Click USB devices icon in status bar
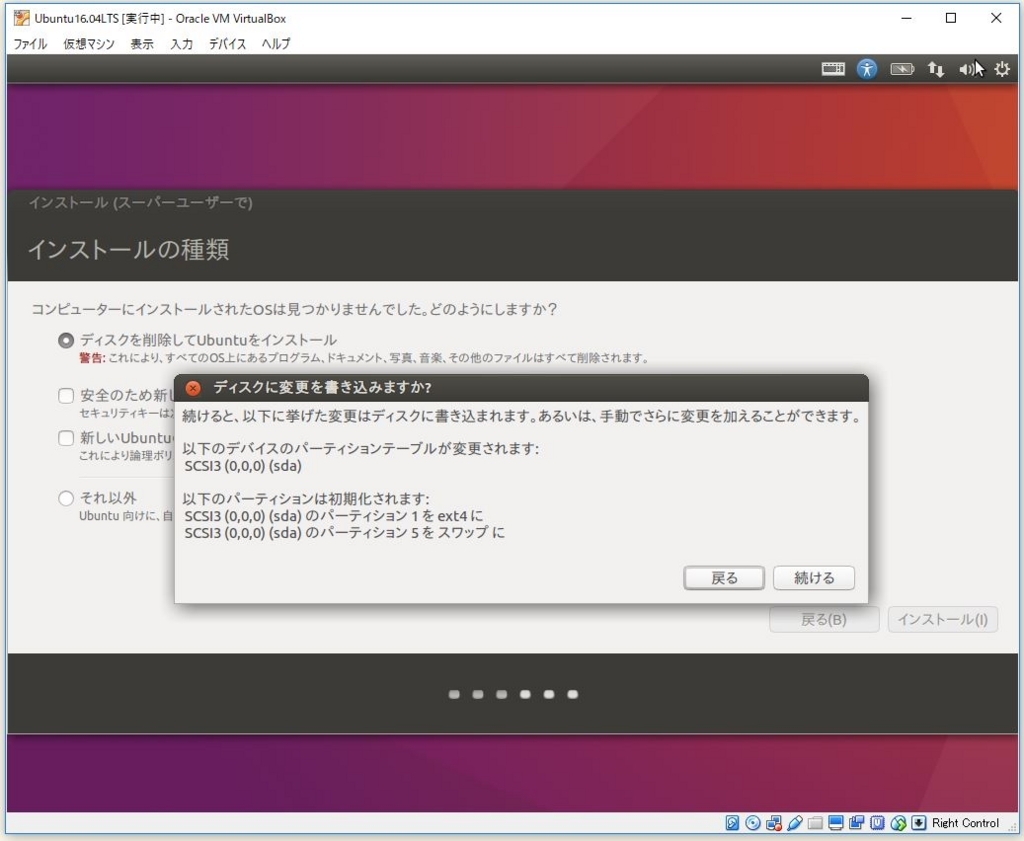 click(x=795, y=823)
